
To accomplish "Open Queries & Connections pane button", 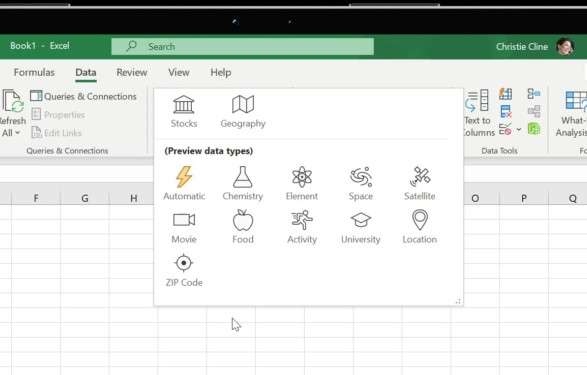I will [x=83, y=96].
